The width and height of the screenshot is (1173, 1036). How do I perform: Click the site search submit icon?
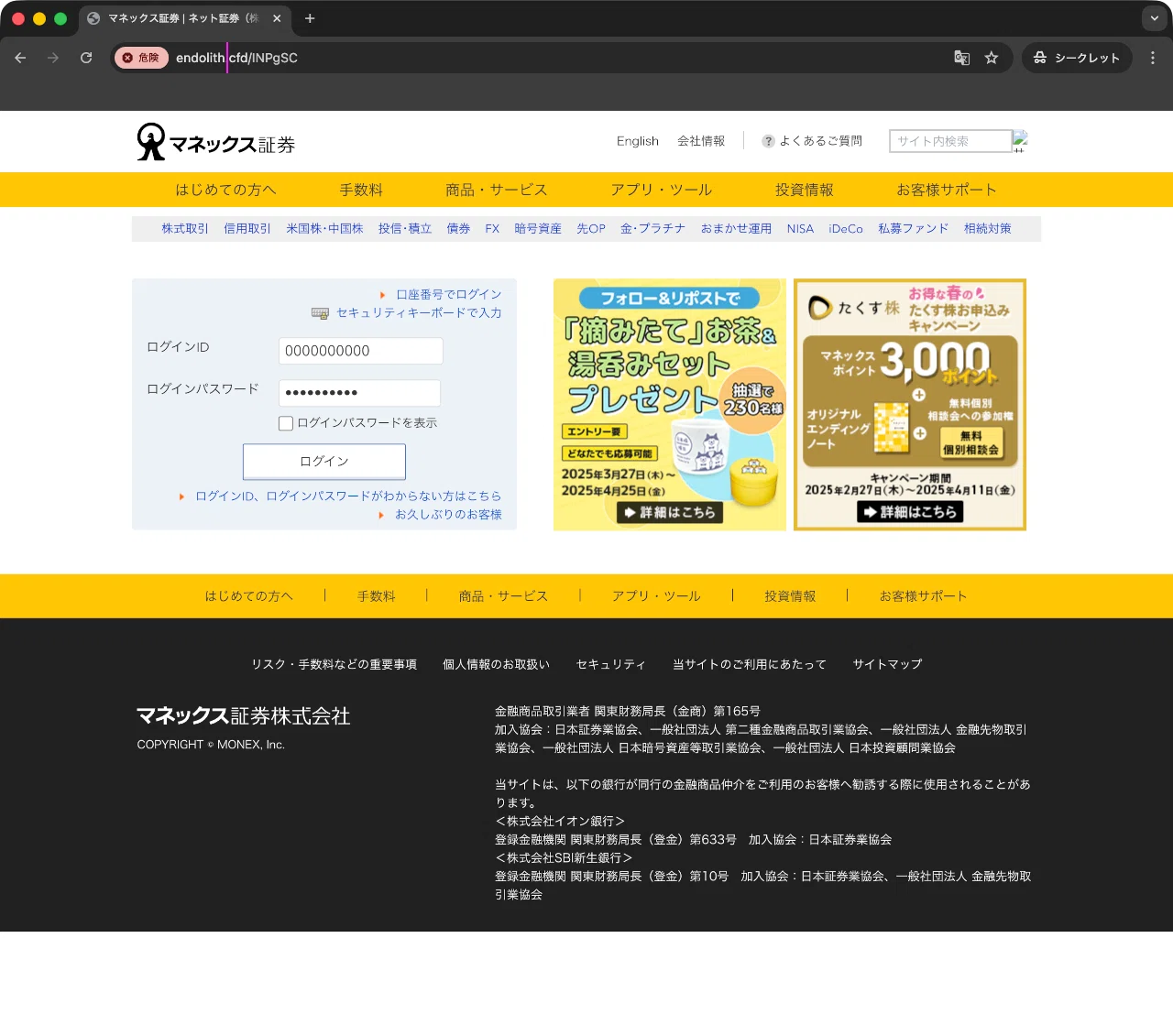tap(1020, 141)
